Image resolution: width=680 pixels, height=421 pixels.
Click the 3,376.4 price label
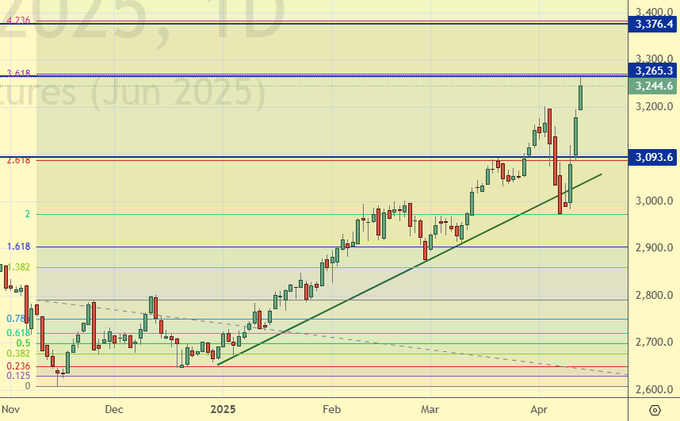point(653,23)
